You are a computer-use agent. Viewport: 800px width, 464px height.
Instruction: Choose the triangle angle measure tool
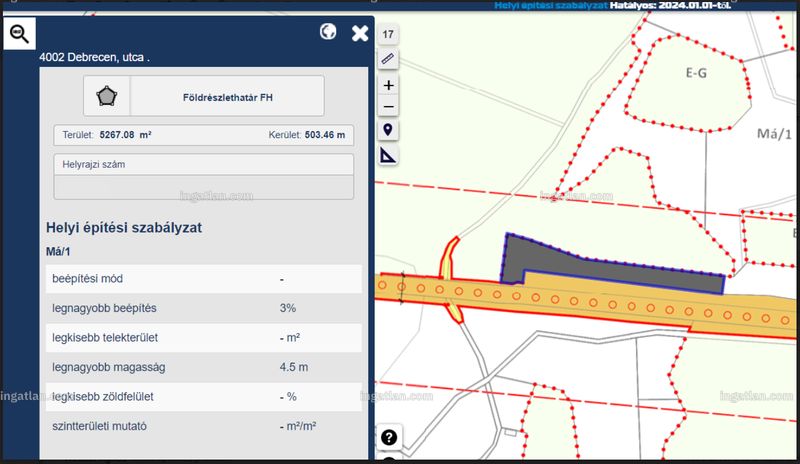click(388, 155)
